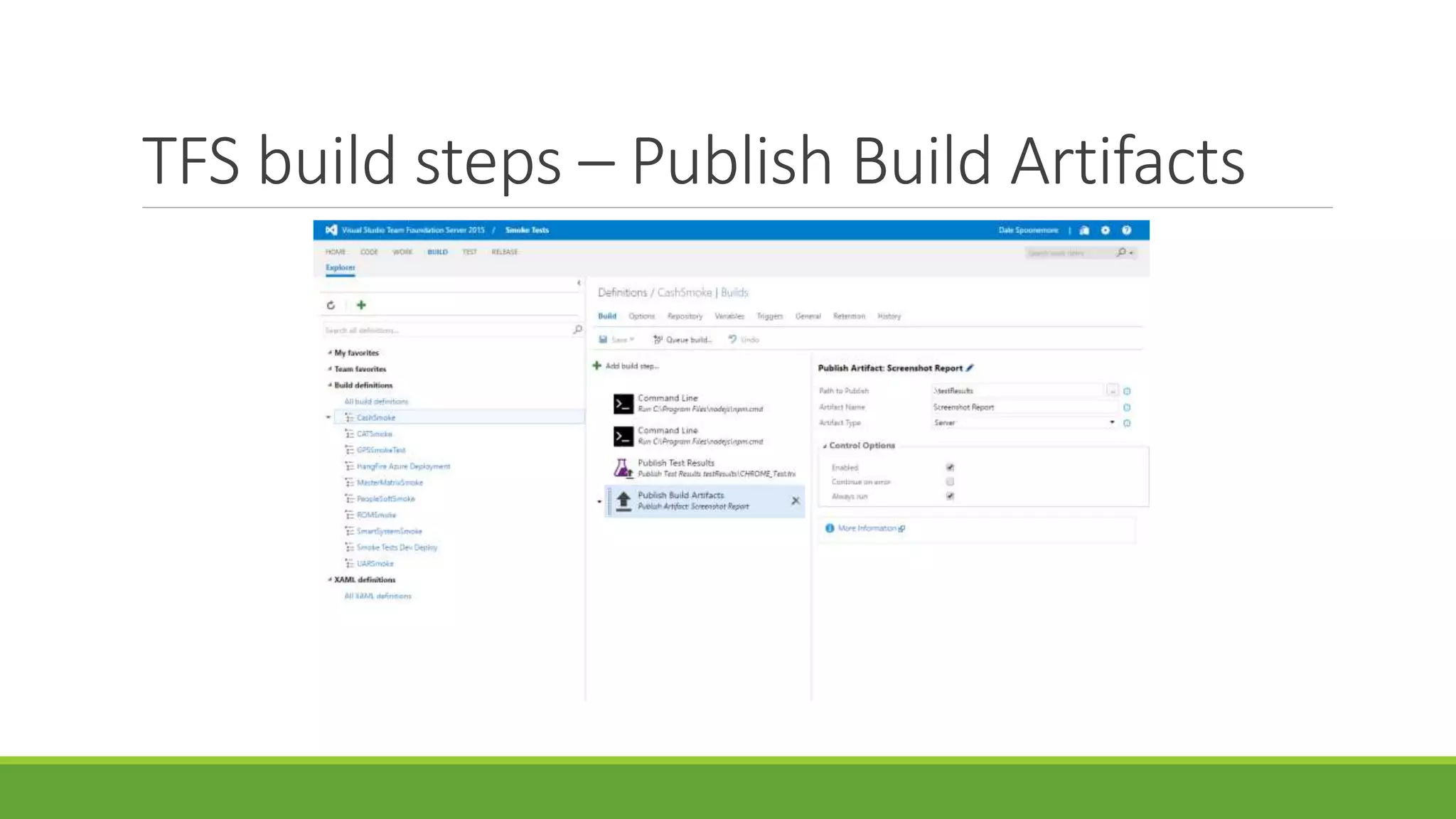Click the Queue build button
Image resolution: width=1456 pixels, height=819 pixels.
(x=682, y=340)
